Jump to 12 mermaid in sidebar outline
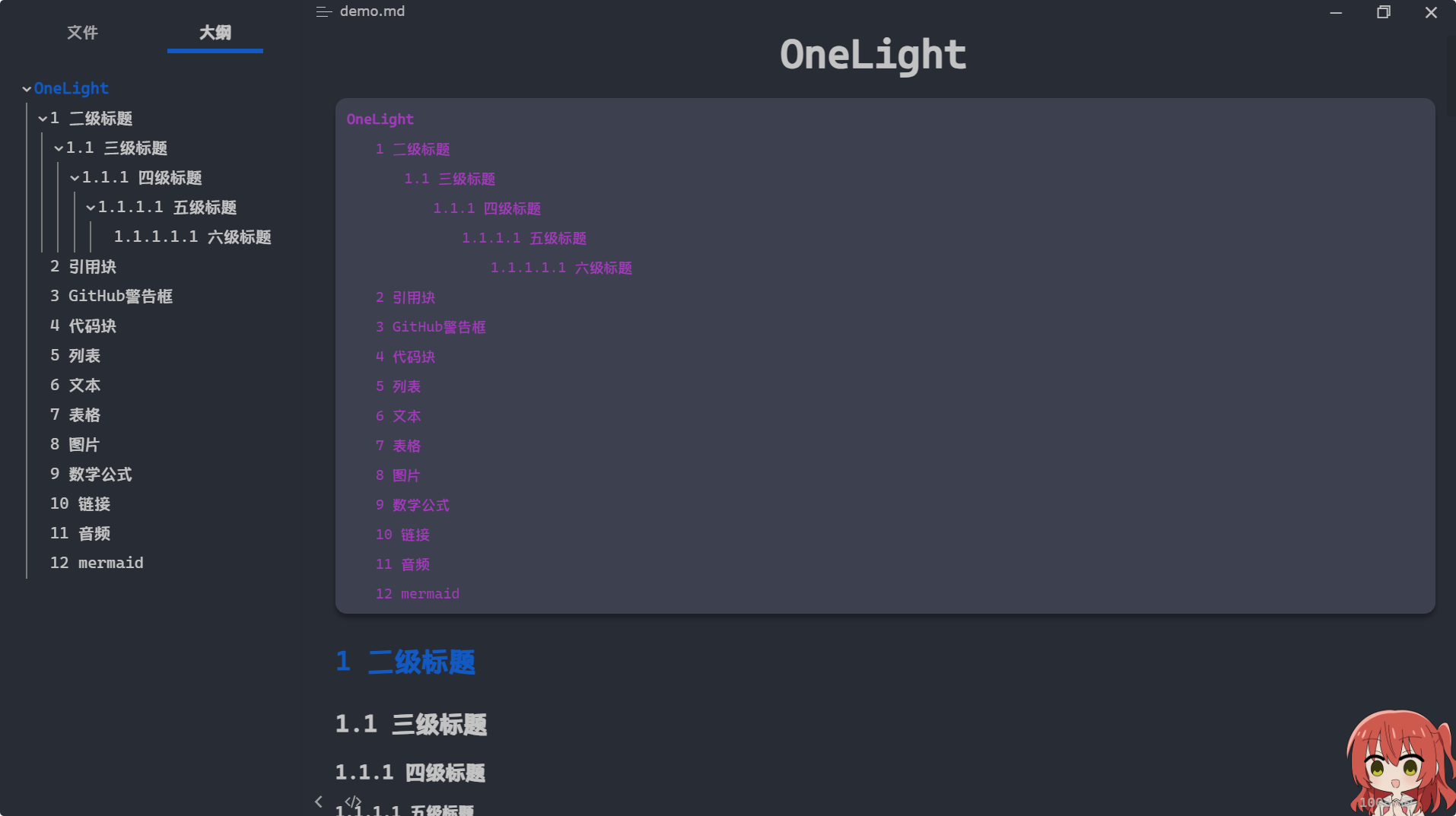The height and width of the screenshot is (816, 1456). point(97,563)
